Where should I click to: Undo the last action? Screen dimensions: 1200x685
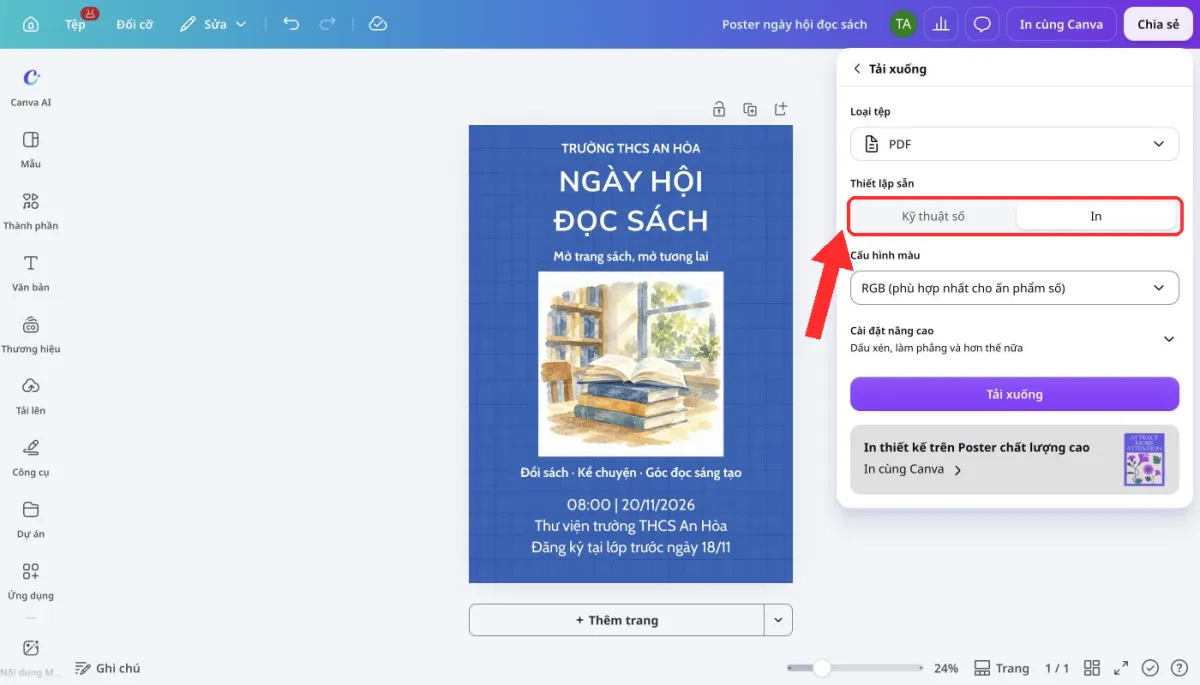pyautogui.click(x=291, y=24)
